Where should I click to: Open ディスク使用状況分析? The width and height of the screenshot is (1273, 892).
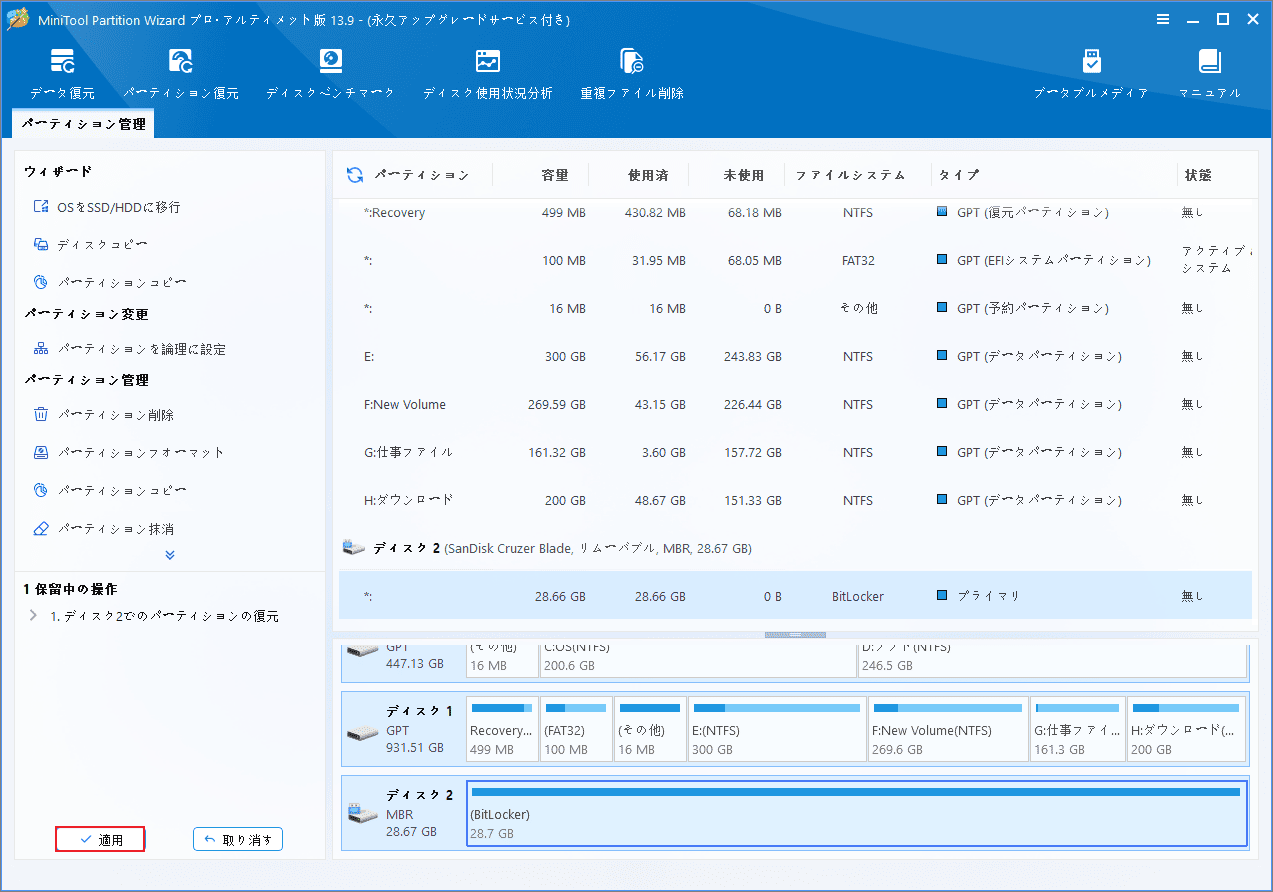pos(487,73)
